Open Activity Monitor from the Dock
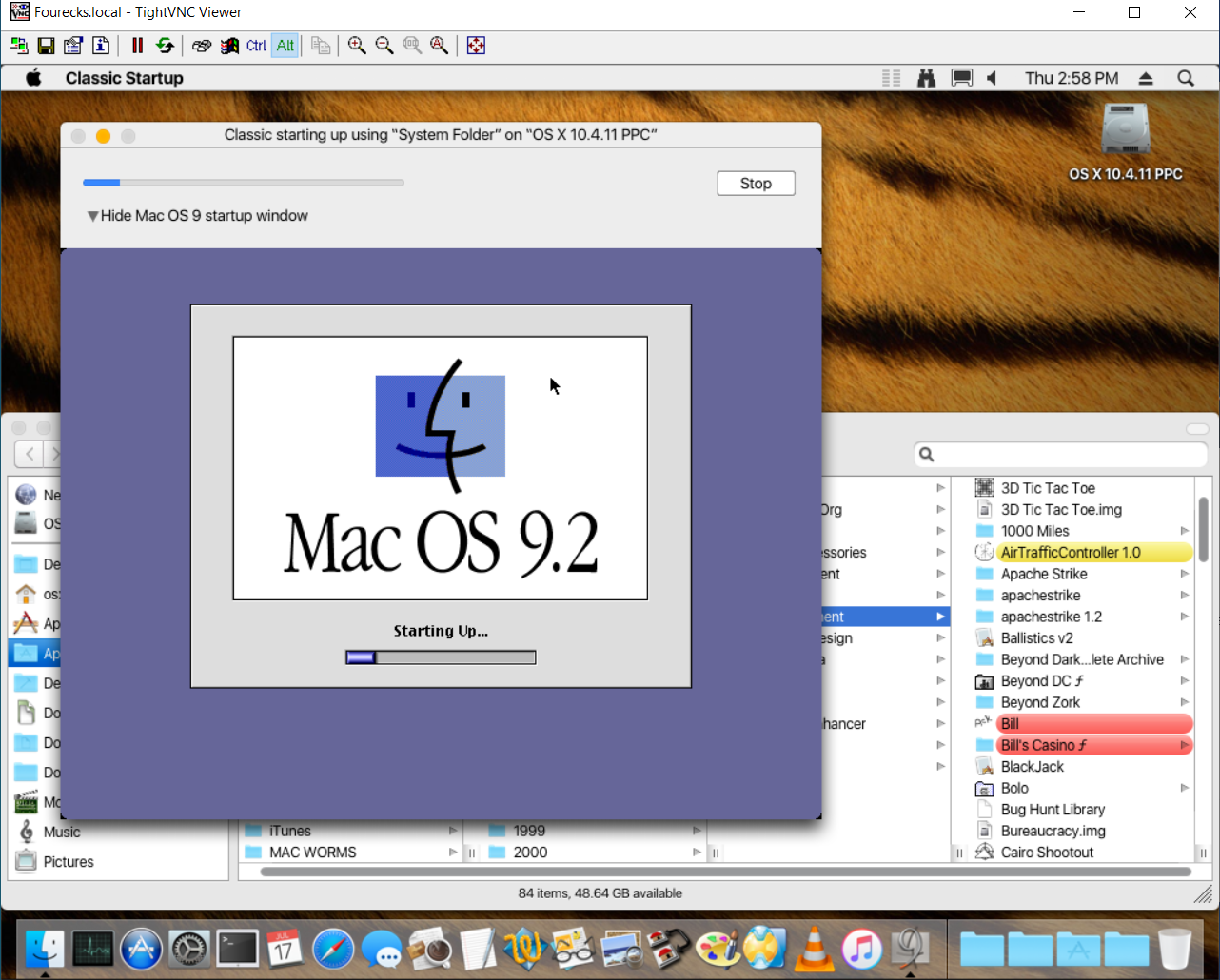Screen dimensions: 1220x980 (x=93, y=949)
